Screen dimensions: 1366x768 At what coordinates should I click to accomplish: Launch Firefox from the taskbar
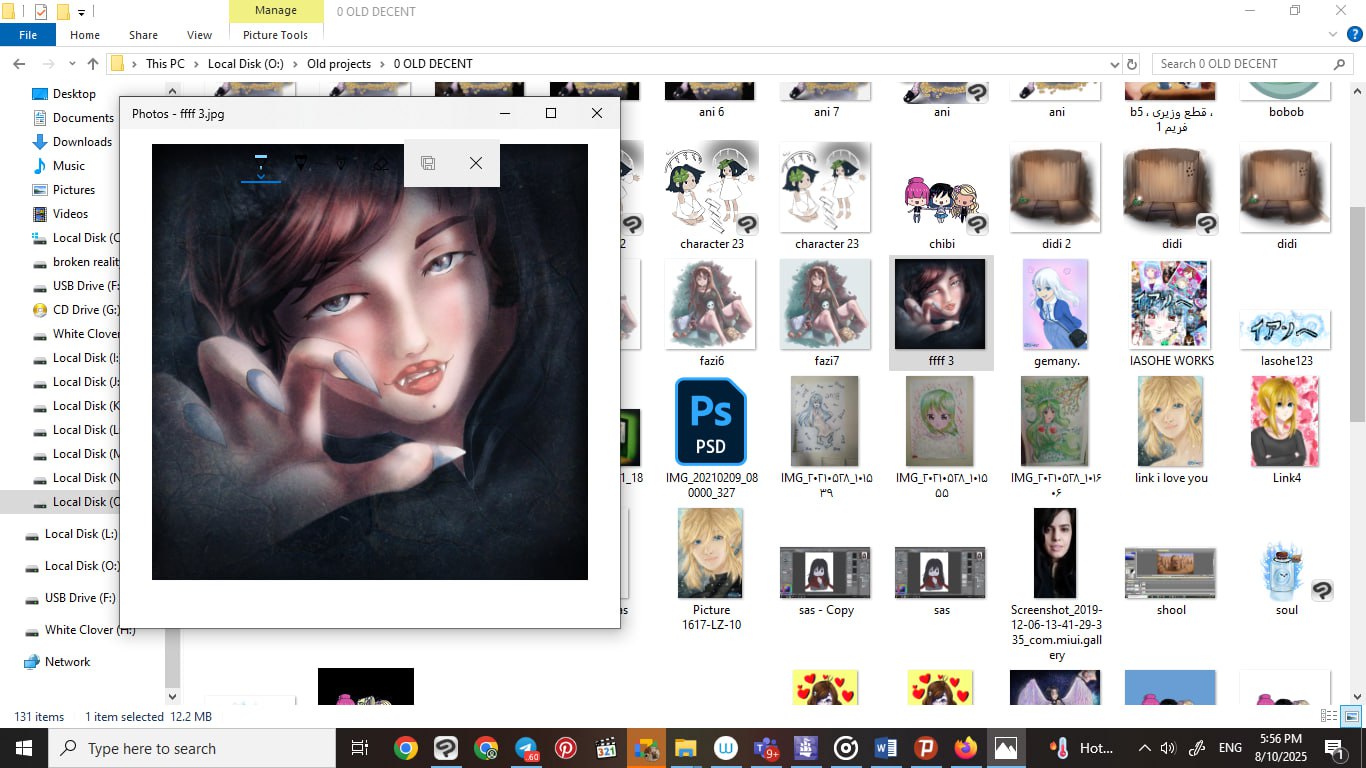point(965,748)
